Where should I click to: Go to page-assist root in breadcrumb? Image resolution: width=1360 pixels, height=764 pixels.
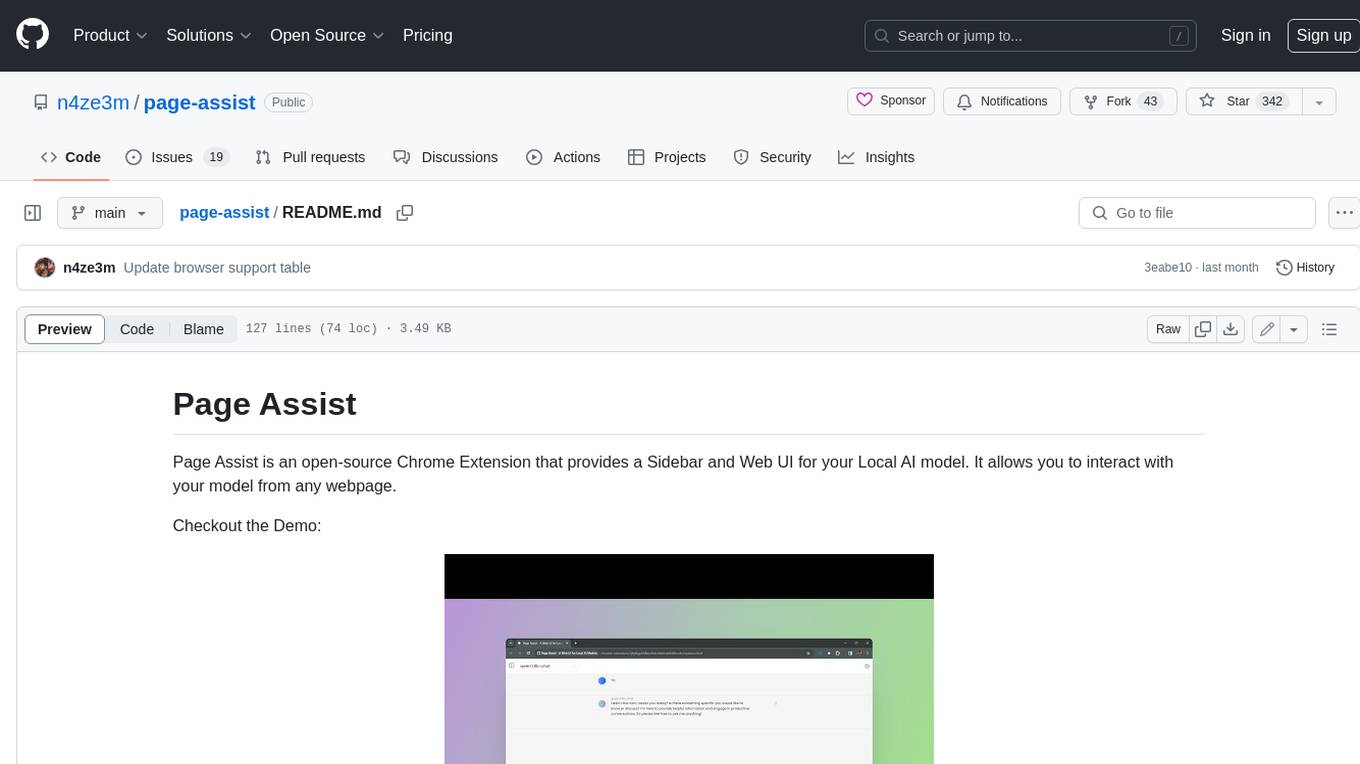click(224, 212)
